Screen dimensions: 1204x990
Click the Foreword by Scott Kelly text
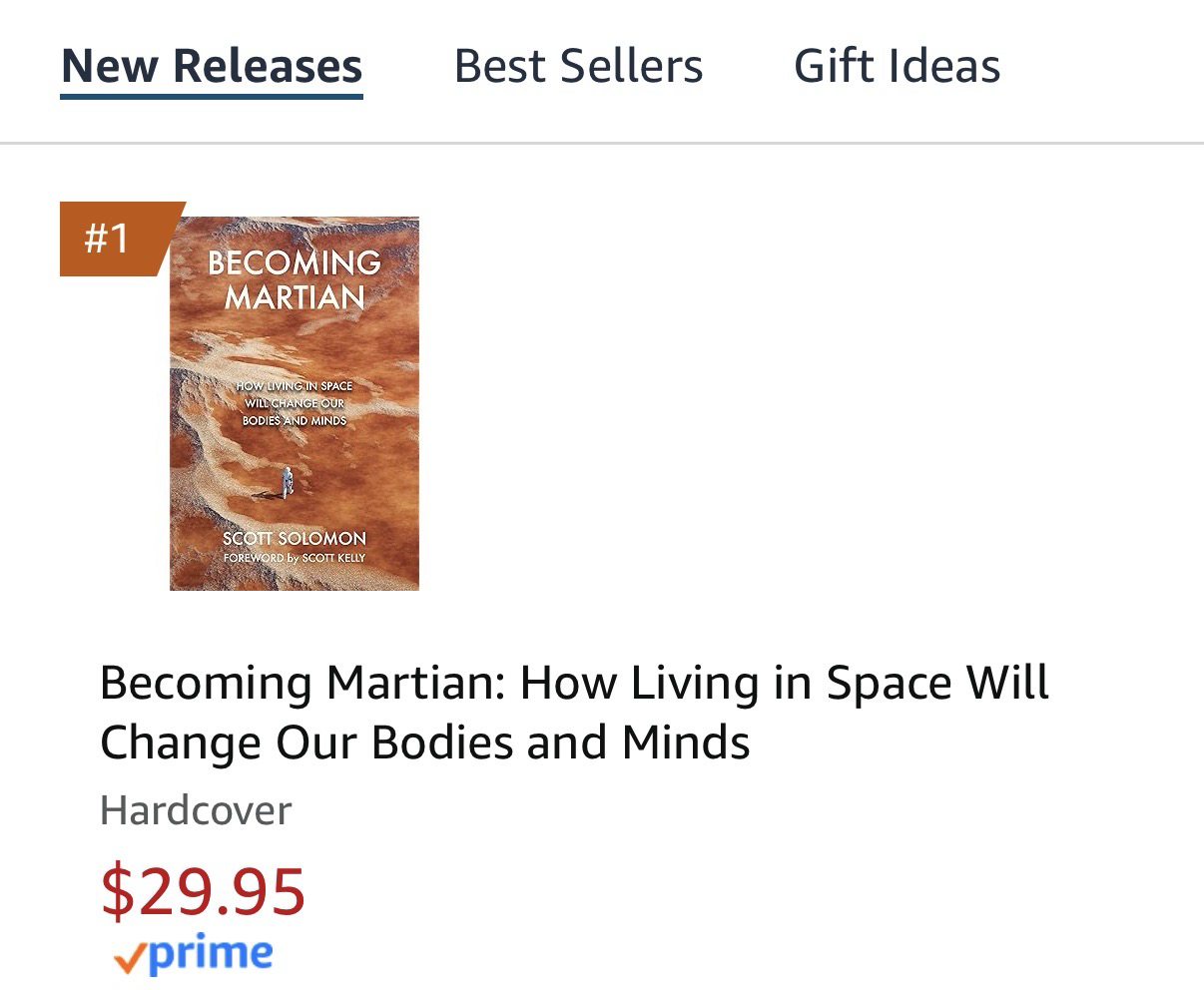click(x=295, y=558)
